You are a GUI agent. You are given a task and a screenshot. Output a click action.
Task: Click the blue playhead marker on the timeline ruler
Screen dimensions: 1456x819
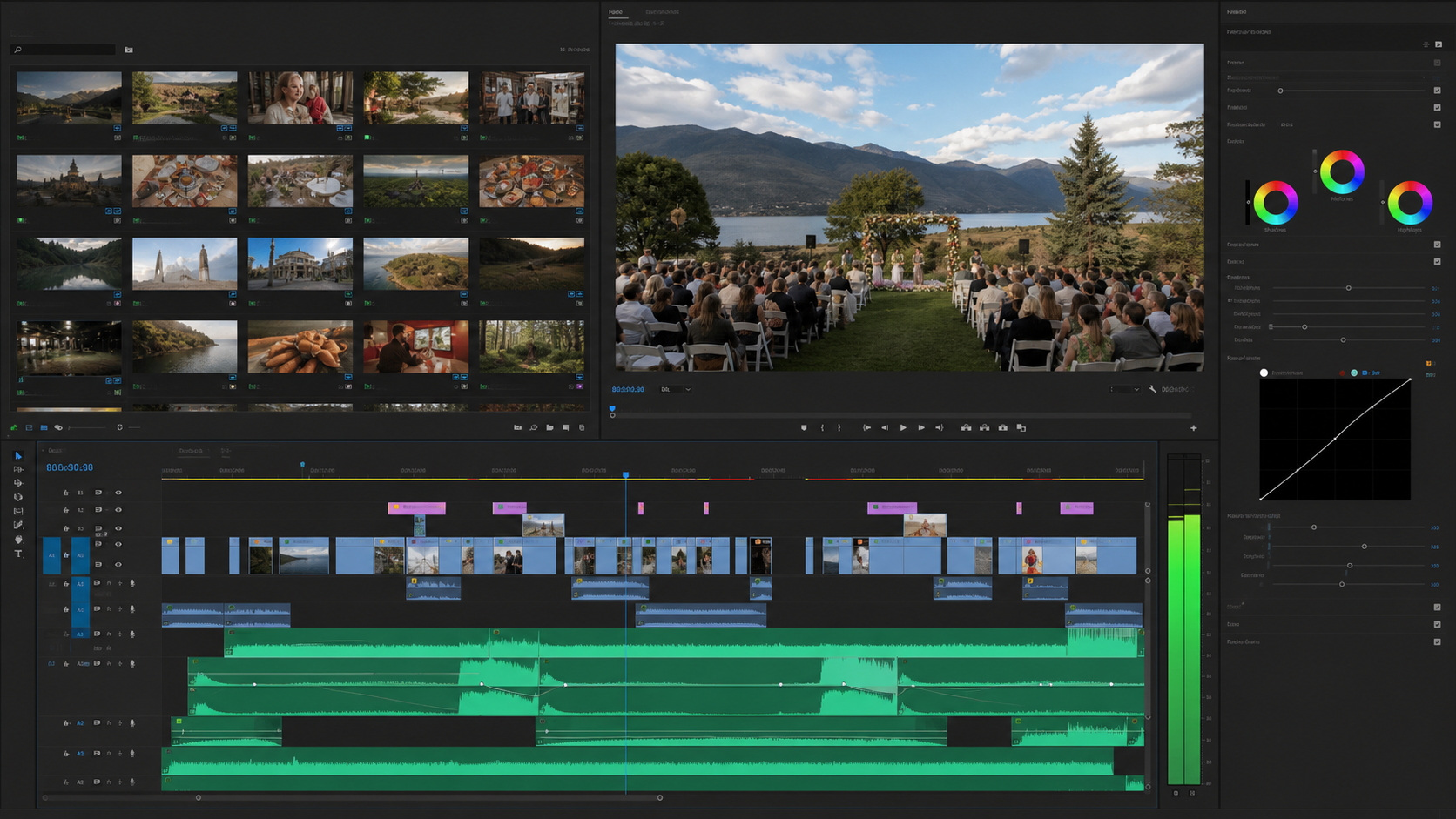tap(625, 474)
